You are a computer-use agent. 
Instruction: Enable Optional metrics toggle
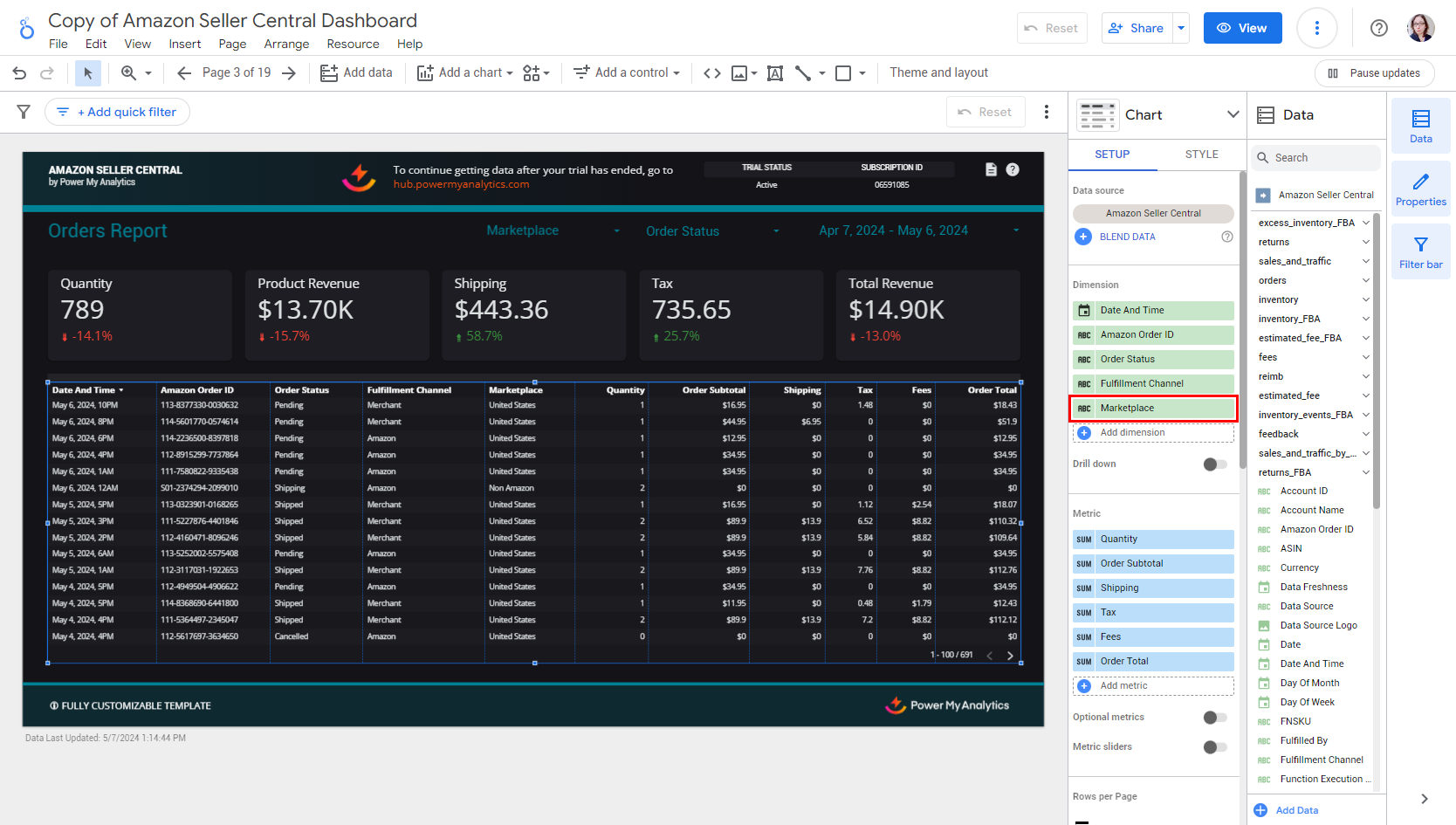tap(1214, 718)
